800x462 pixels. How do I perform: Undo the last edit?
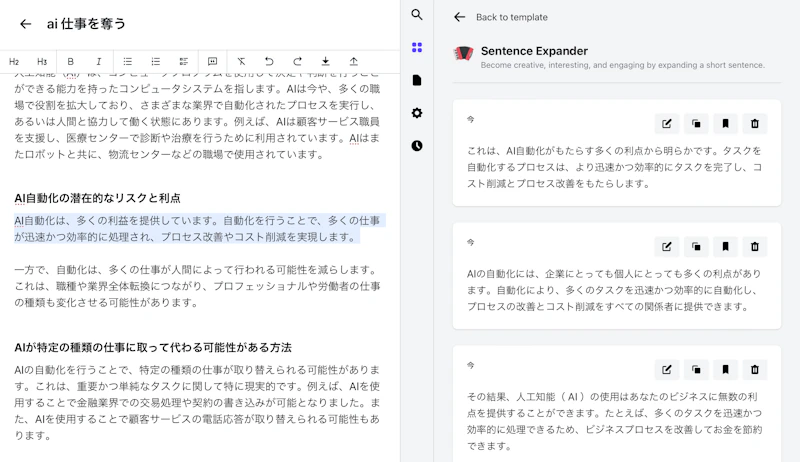[x=269, y=62]
